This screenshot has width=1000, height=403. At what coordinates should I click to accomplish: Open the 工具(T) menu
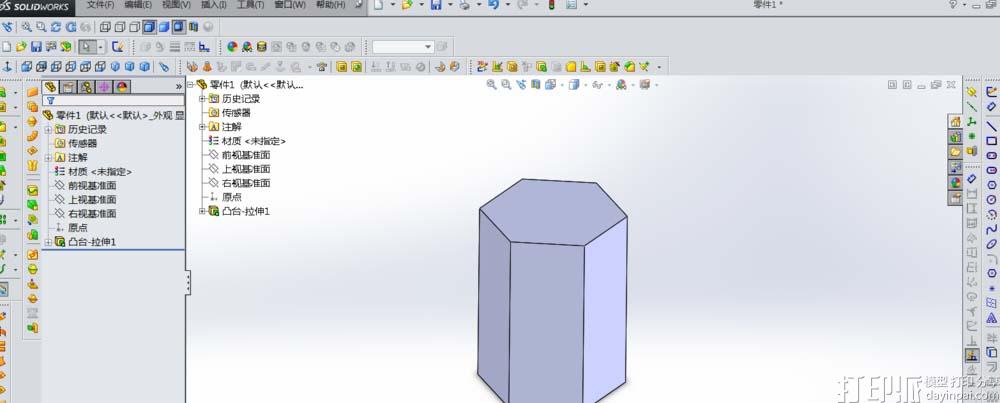click(x=251, y=4)
